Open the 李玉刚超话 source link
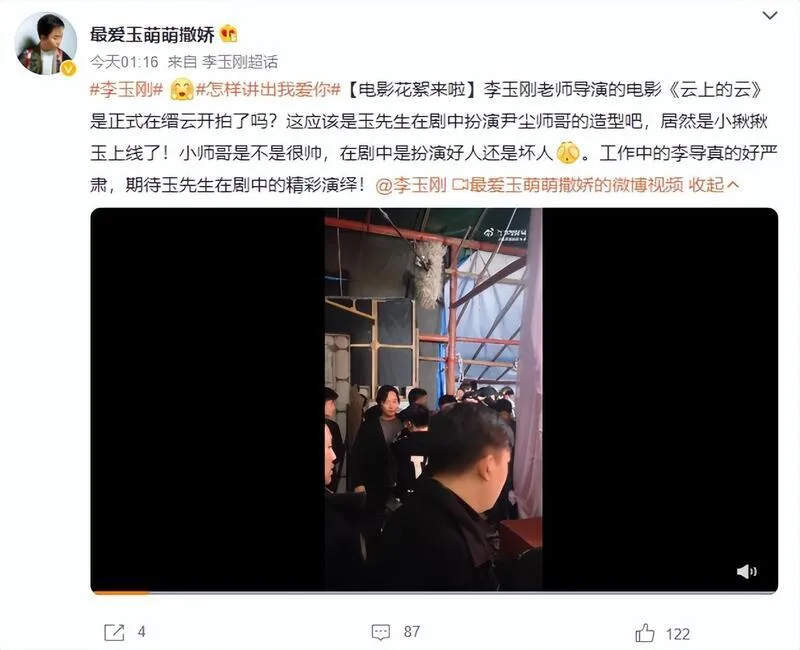 click(x=240, y=62)
